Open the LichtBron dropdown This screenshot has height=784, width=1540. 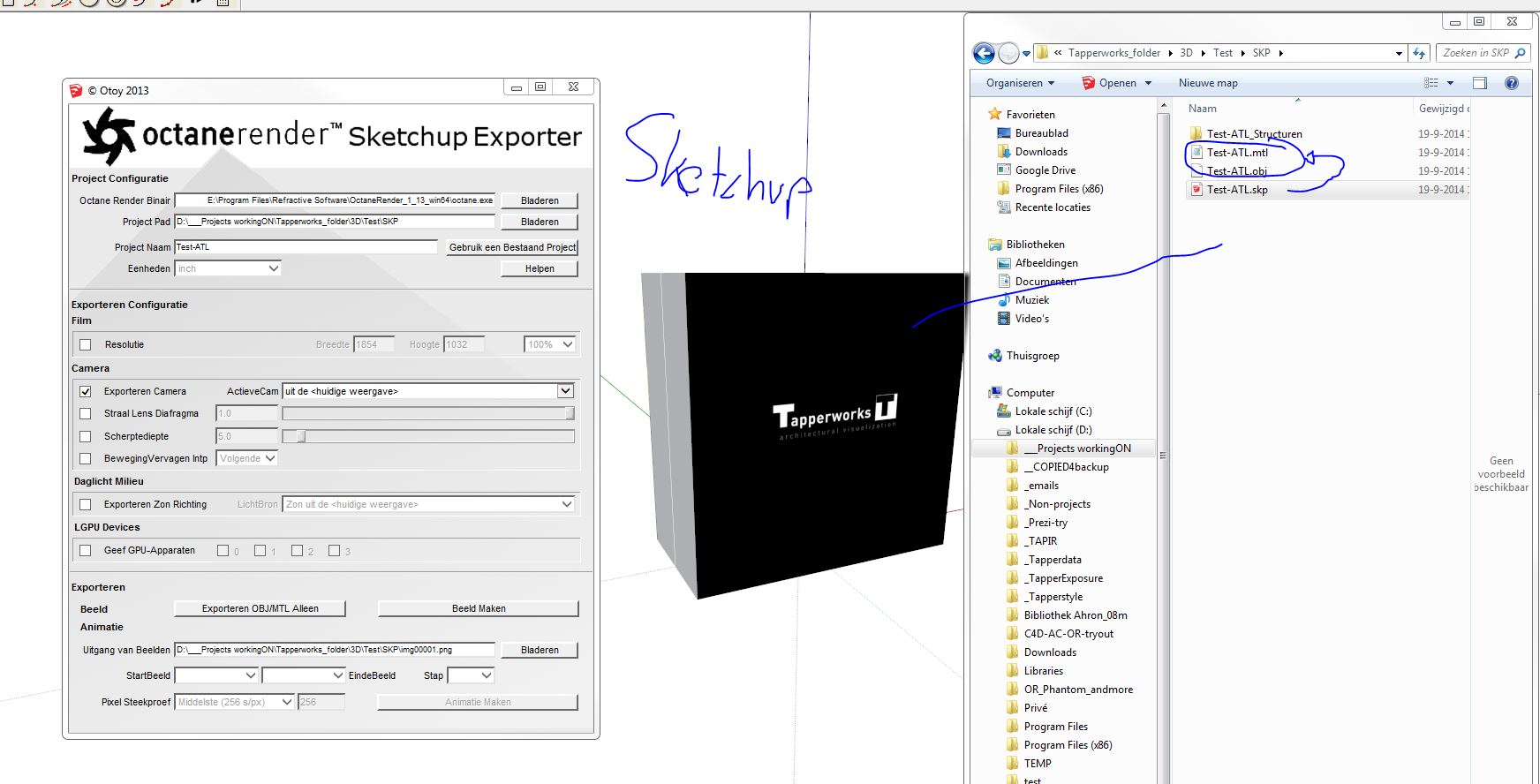click(x=429, y=504)
